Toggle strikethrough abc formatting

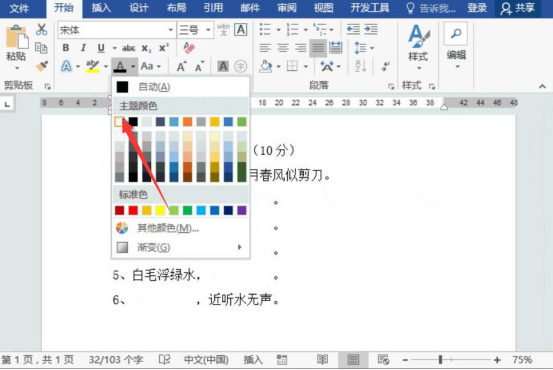coord(129,48)
